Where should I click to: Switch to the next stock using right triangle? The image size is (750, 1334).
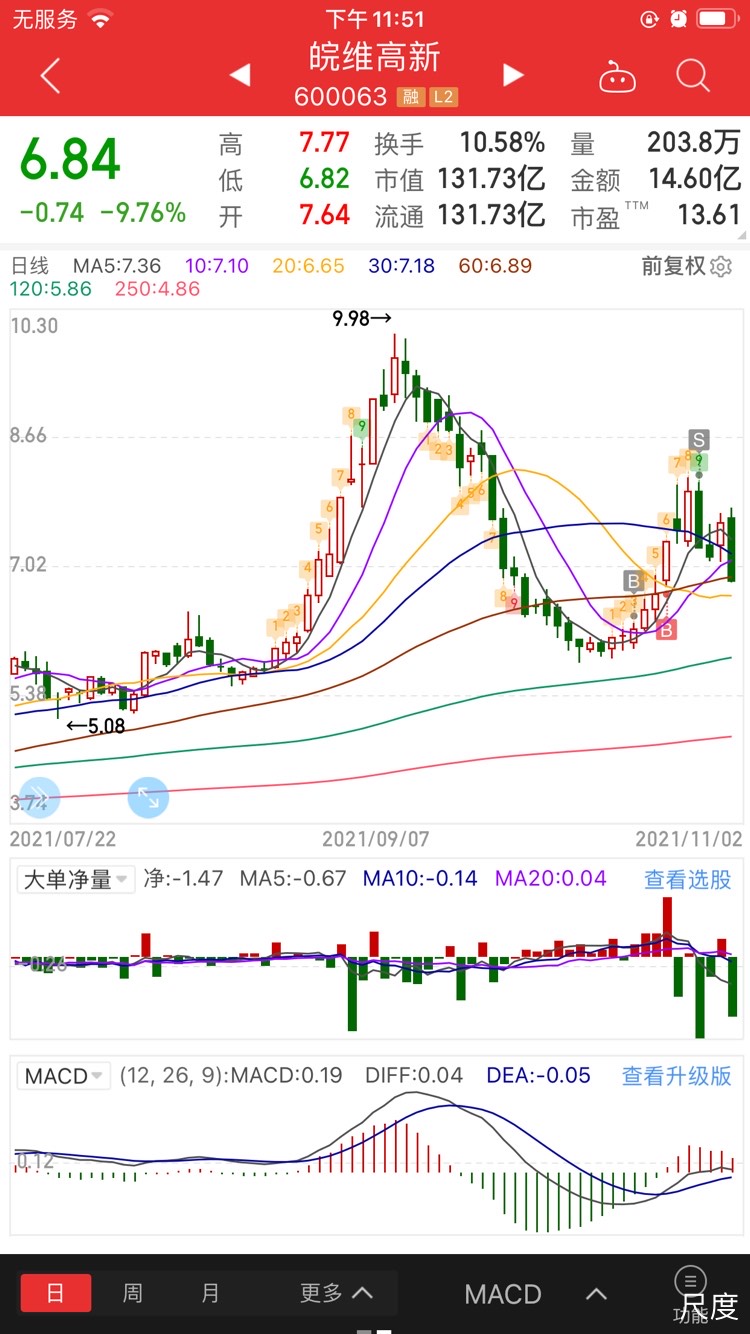pos(513,75)
